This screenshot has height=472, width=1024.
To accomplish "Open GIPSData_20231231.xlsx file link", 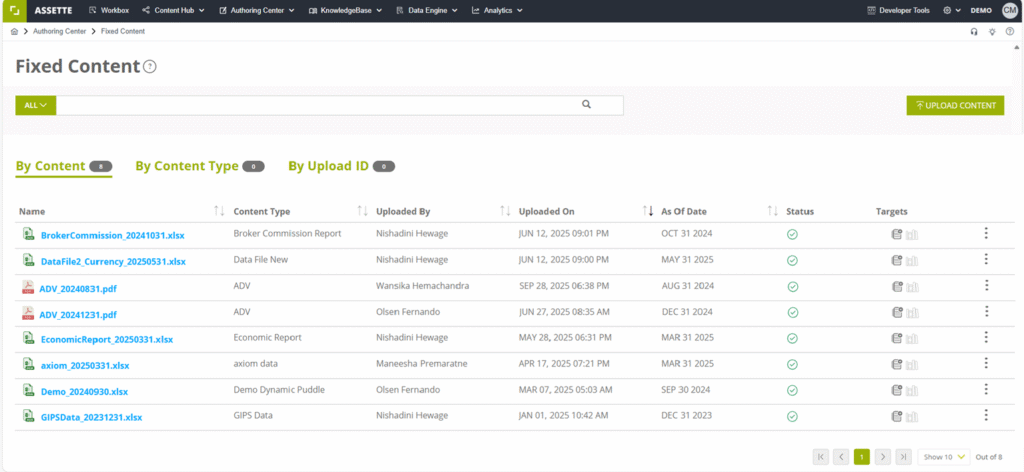I will pos(92,416).
